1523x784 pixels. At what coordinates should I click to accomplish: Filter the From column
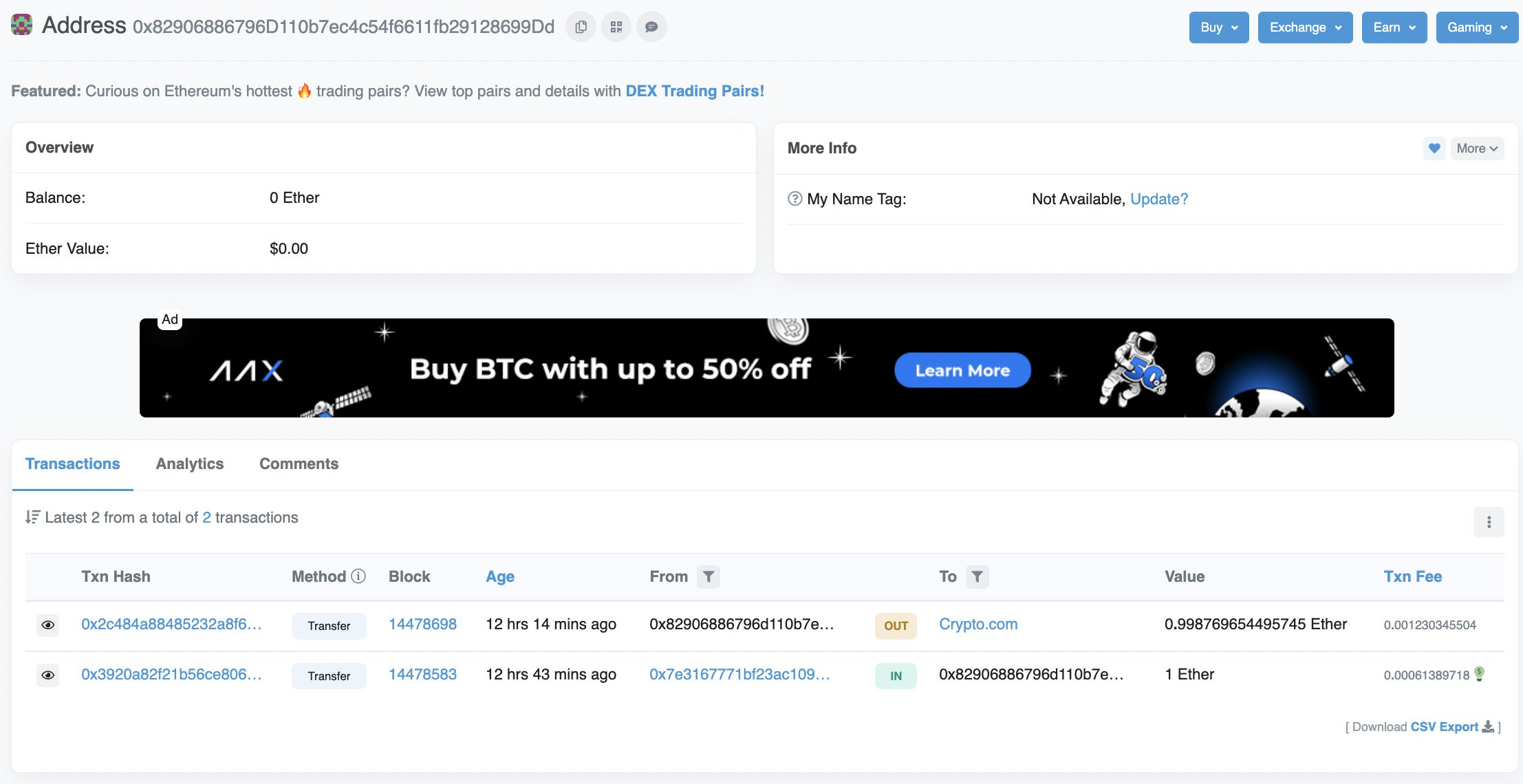[709, 576]
